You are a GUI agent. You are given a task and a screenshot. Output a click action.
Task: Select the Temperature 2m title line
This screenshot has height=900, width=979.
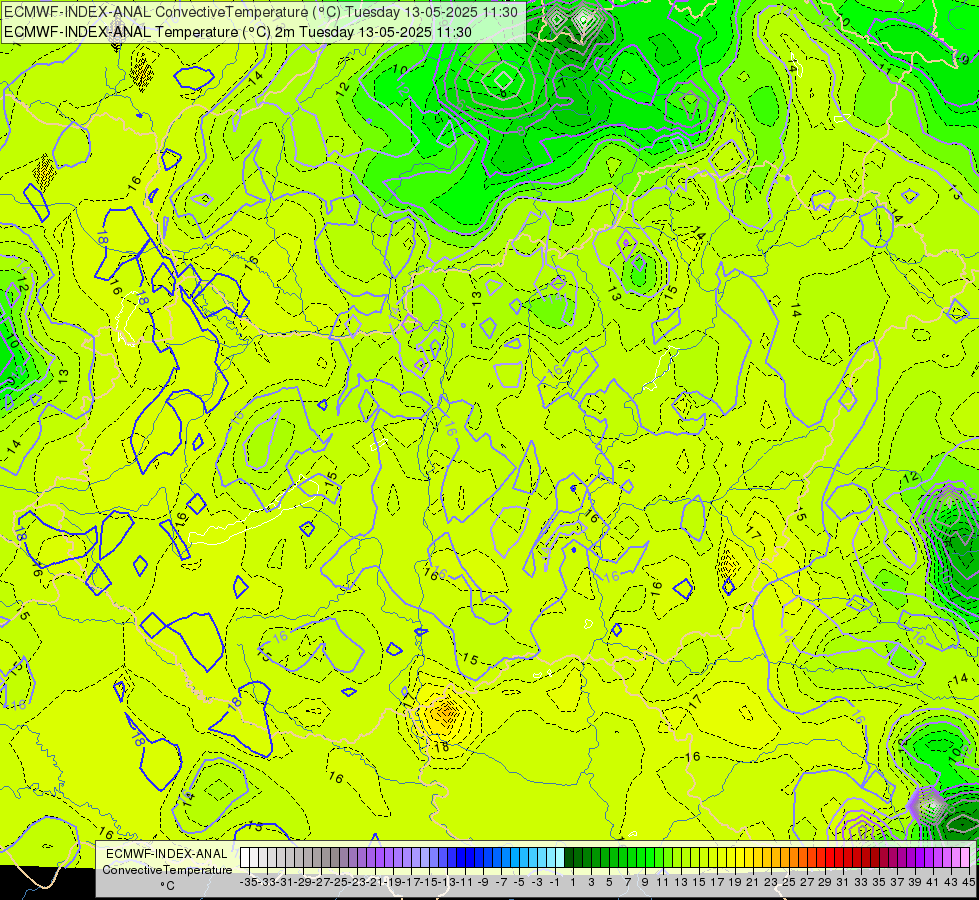(x=237, y=32)
